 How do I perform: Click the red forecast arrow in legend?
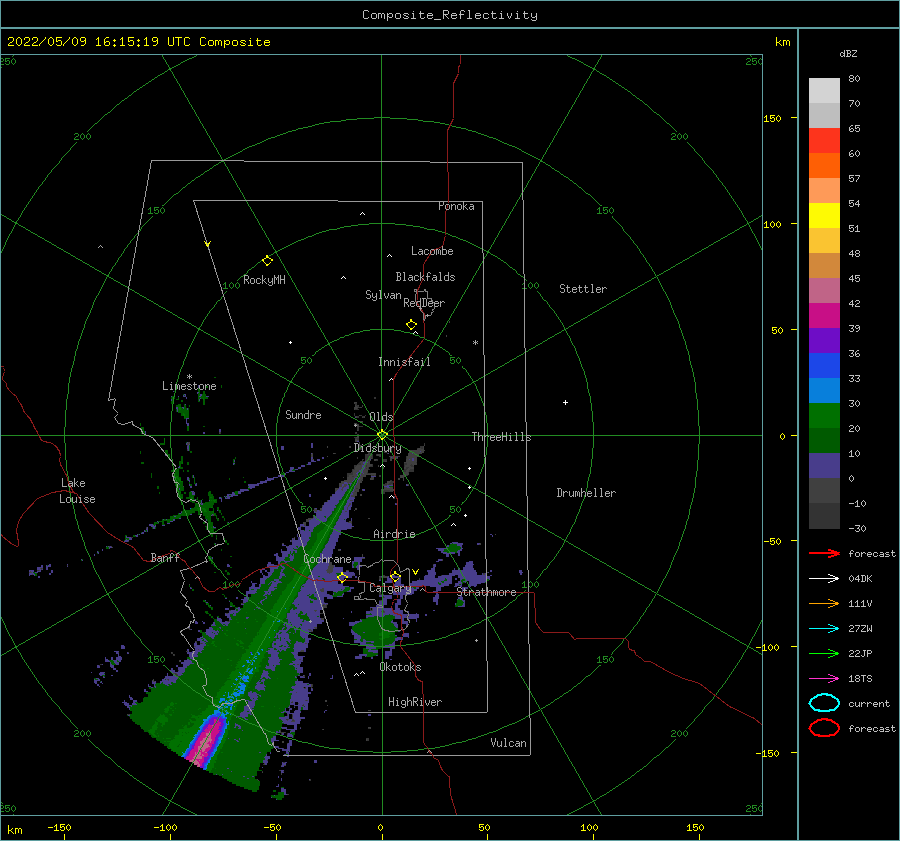tap(824, 553)
